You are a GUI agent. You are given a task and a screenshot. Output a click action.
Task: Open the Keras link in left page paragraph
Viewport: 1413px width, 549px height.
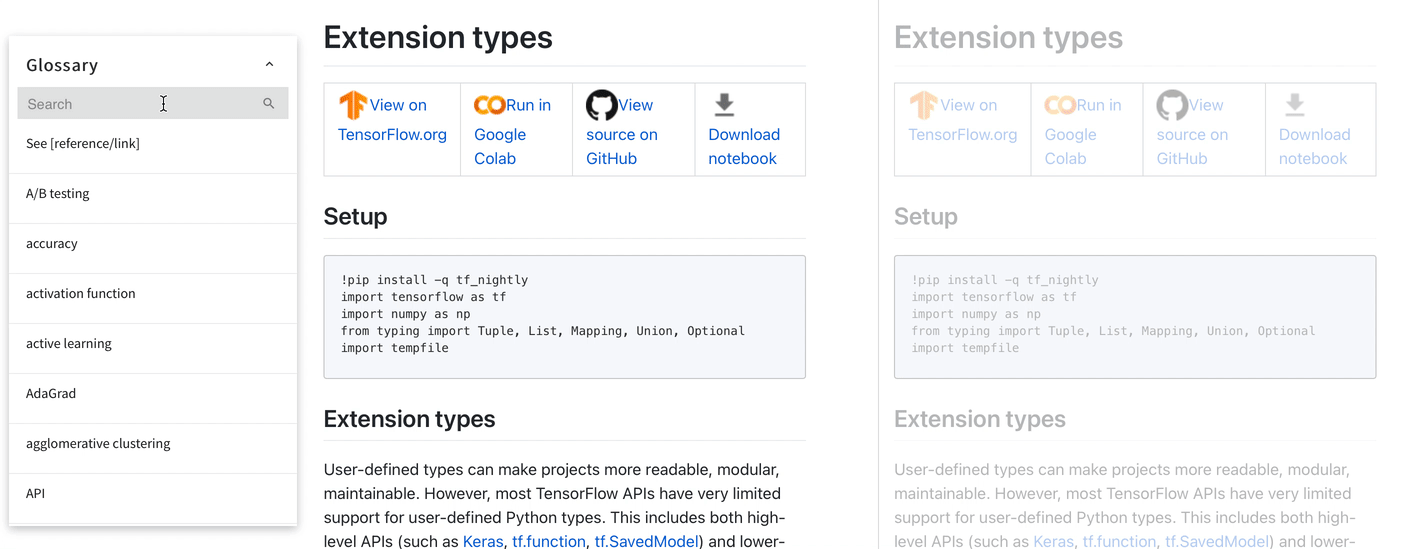[483, 541]
